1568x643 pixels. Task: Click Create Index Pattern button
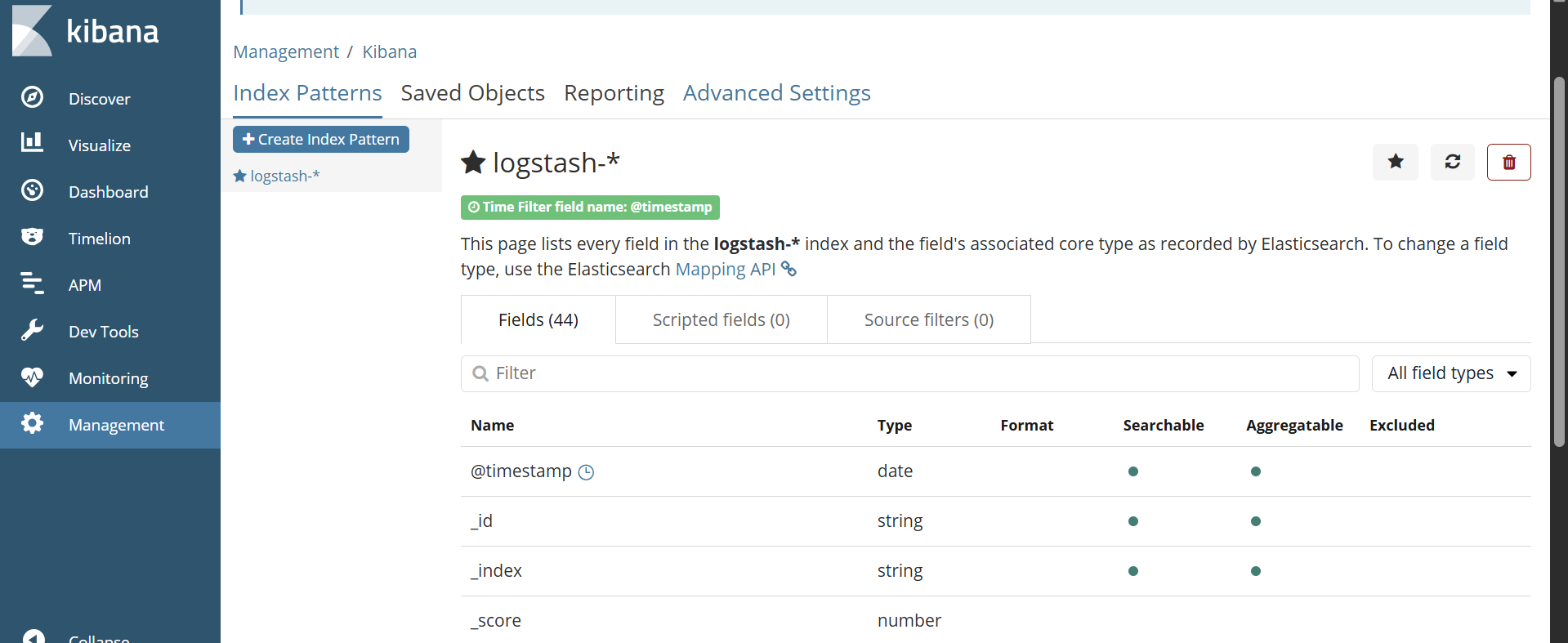pos(321,140)
